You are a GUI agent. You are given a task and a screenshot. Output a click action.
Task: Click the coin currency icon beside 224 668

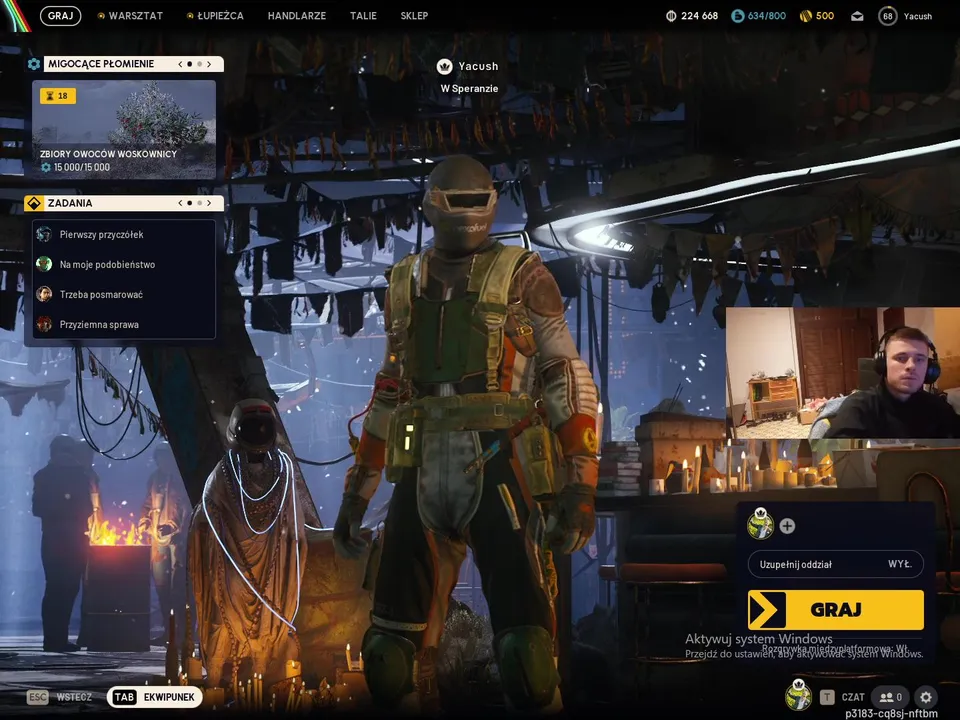pyautogui.click(x=671, y=16)
